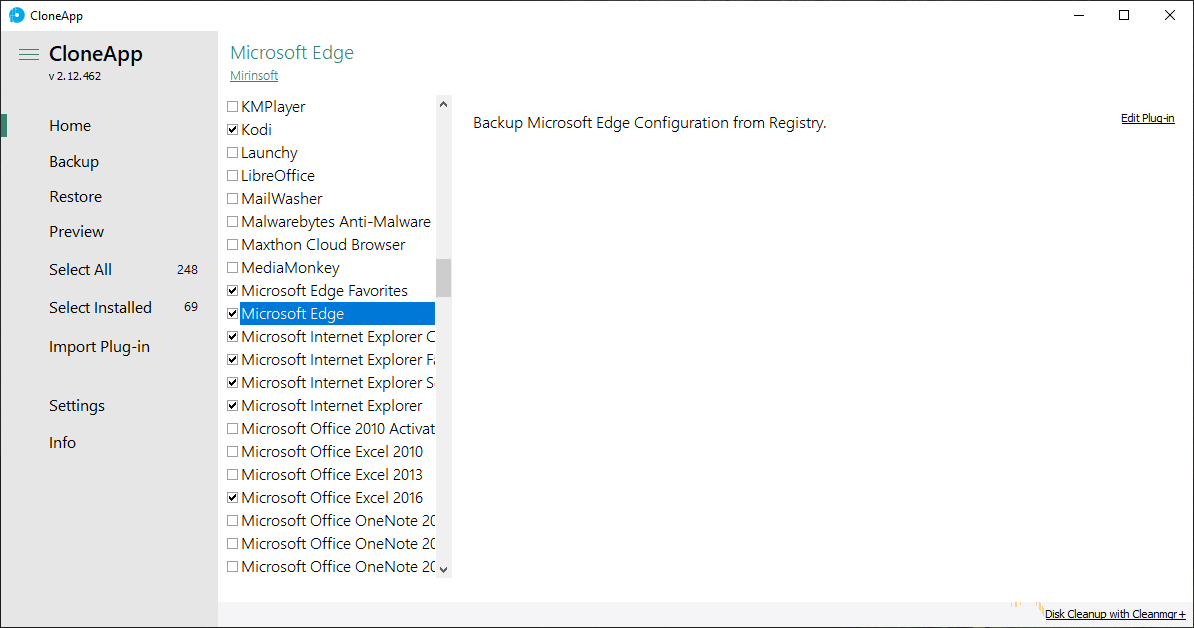Check Microsoft Office Excel 2010 checkbox
This screenshot has height=628, width=1194.
tap(232, 451)
